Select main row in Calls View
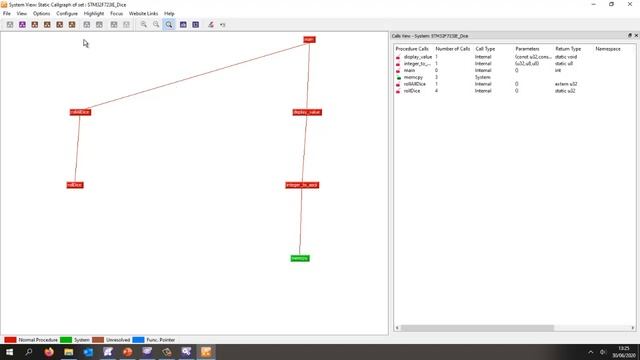Screen dimensions: 640x360 pos(514,70)
